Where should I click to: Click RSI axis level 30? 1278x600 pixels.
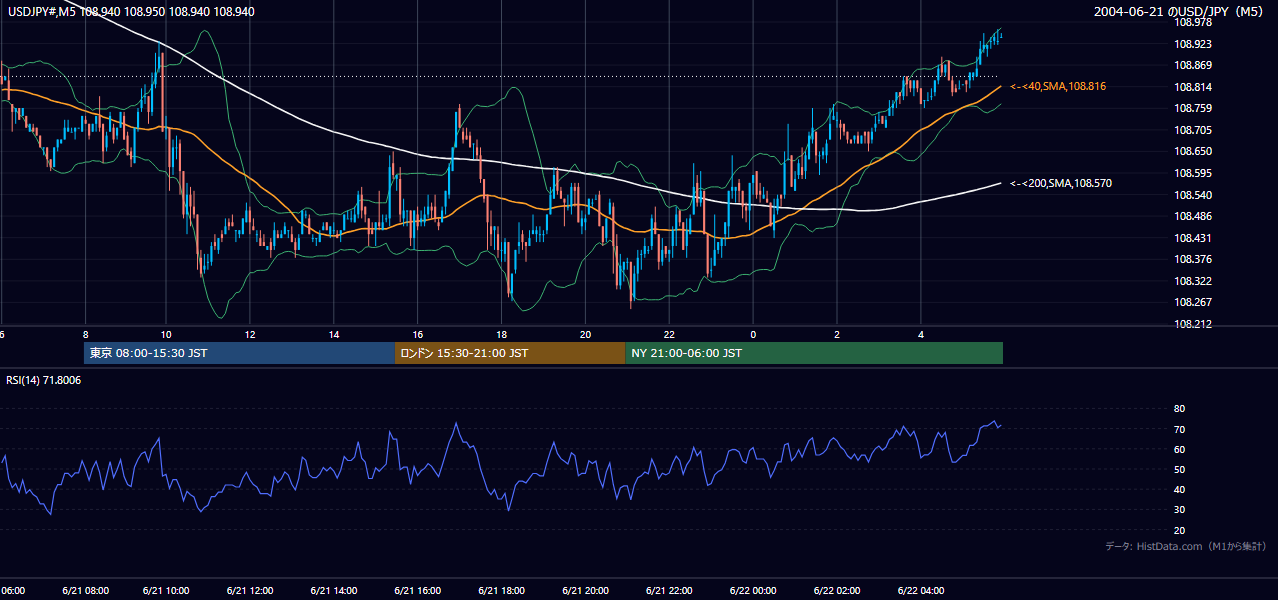click(x=1179, y=510)
